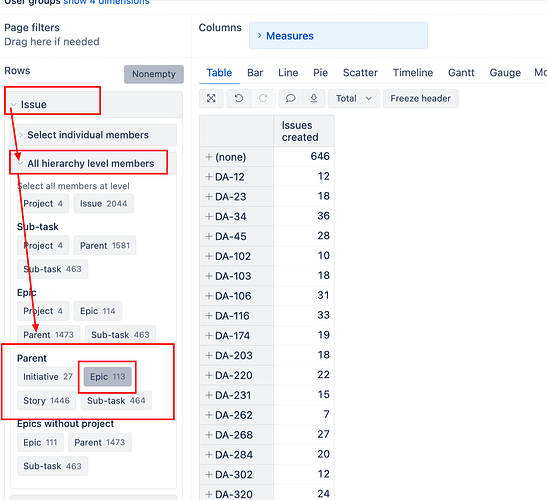The width and height of the screenshot is (547, 500).
Task: Switch to the Gantt tab
Action: click(x=461, y=73)
